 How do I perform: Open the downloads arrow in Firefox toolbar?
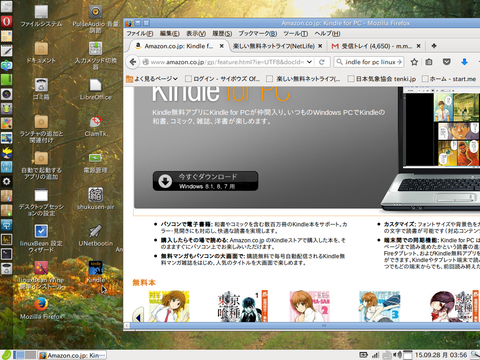click(x=464, y=62)
